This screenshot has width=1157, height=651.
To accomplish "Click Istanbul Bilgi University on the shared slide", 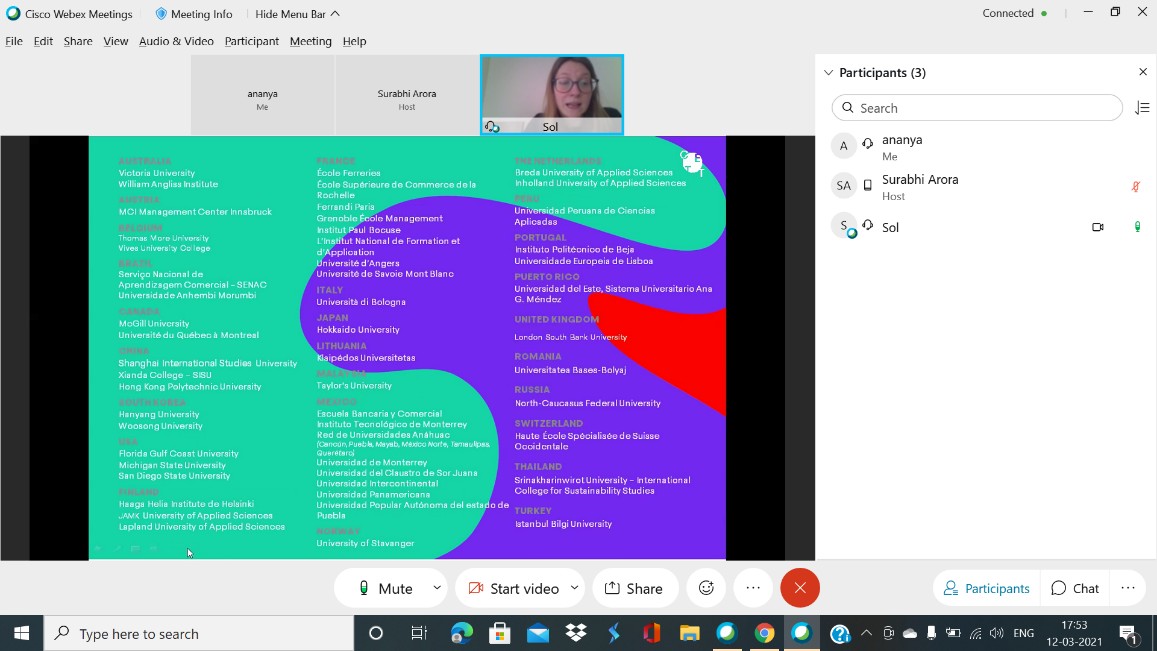I will coord(563,524).
